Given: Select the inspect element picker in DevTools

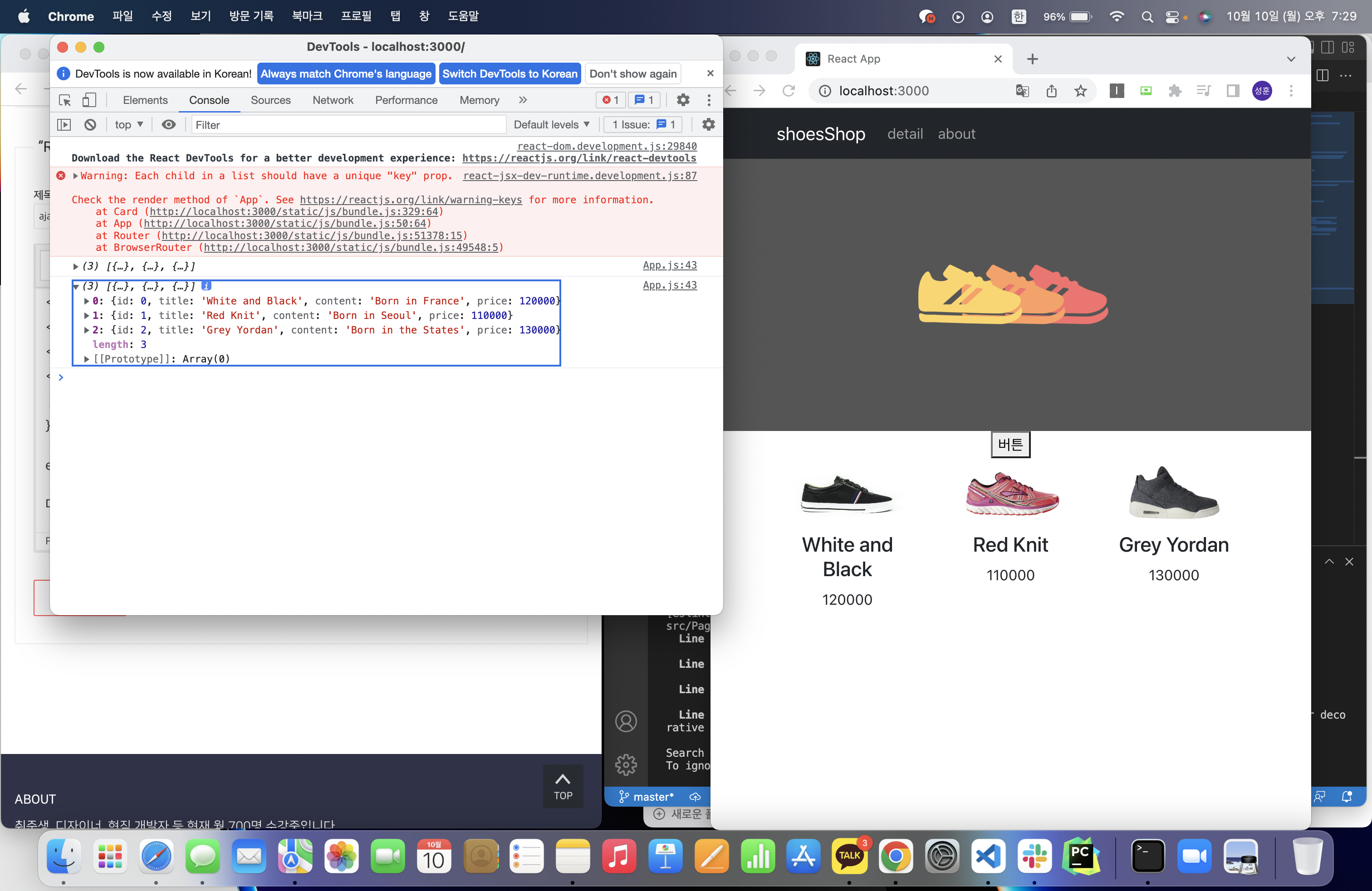Looking at the screenshot, I should point(65,100).
